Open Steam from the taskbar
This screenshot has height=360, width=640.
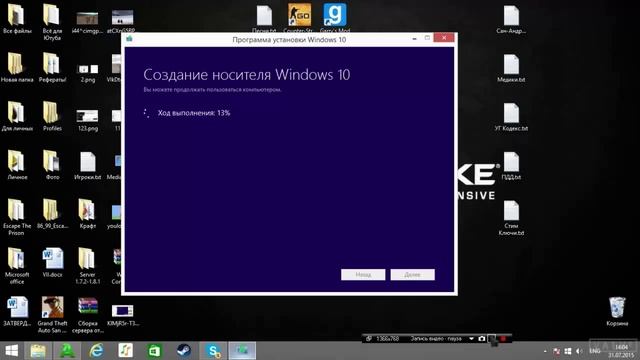[184, 351]
